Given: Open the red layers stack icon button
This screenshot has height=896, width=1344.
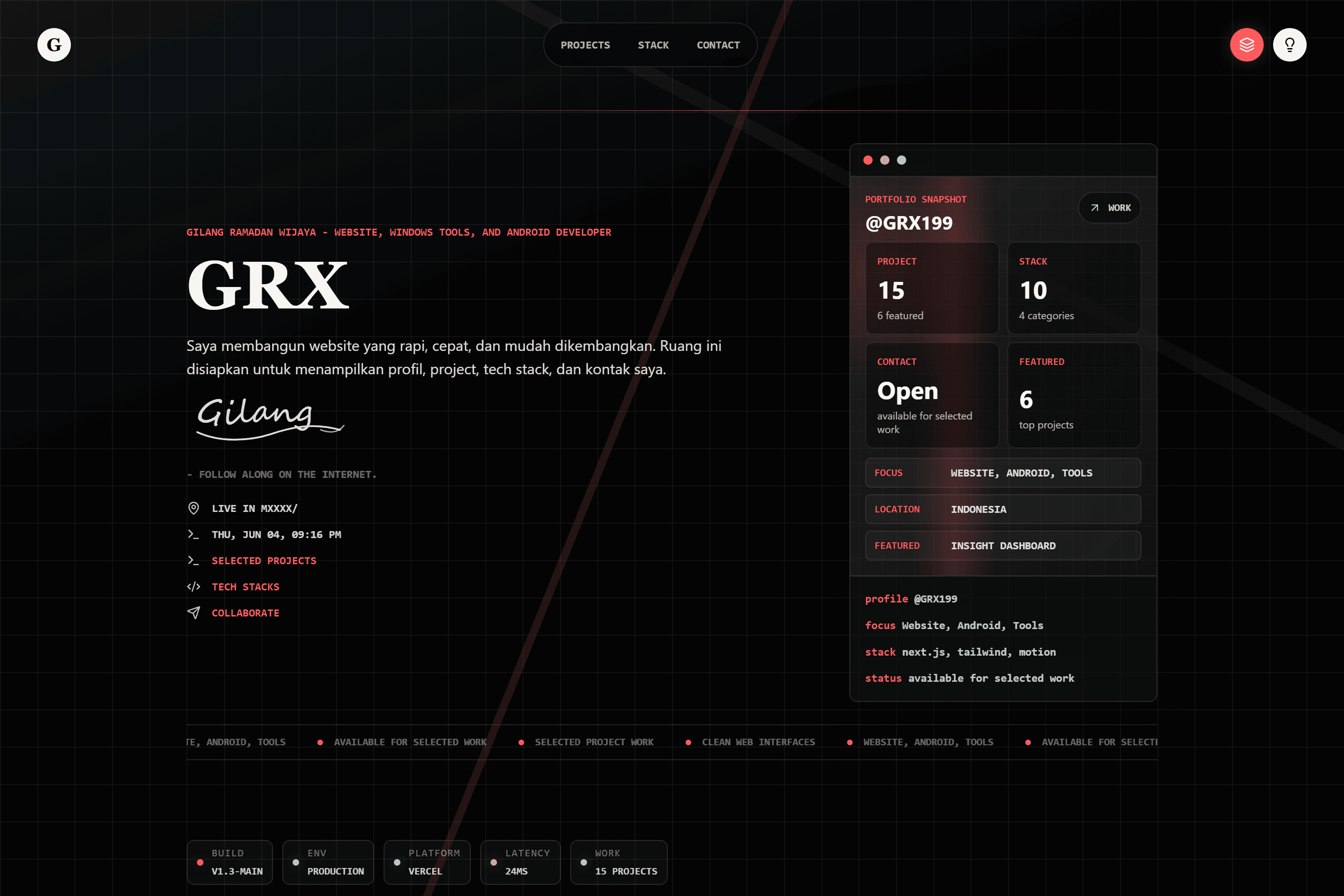Looking at the screenshot, I should click(x=1246, y=45).
